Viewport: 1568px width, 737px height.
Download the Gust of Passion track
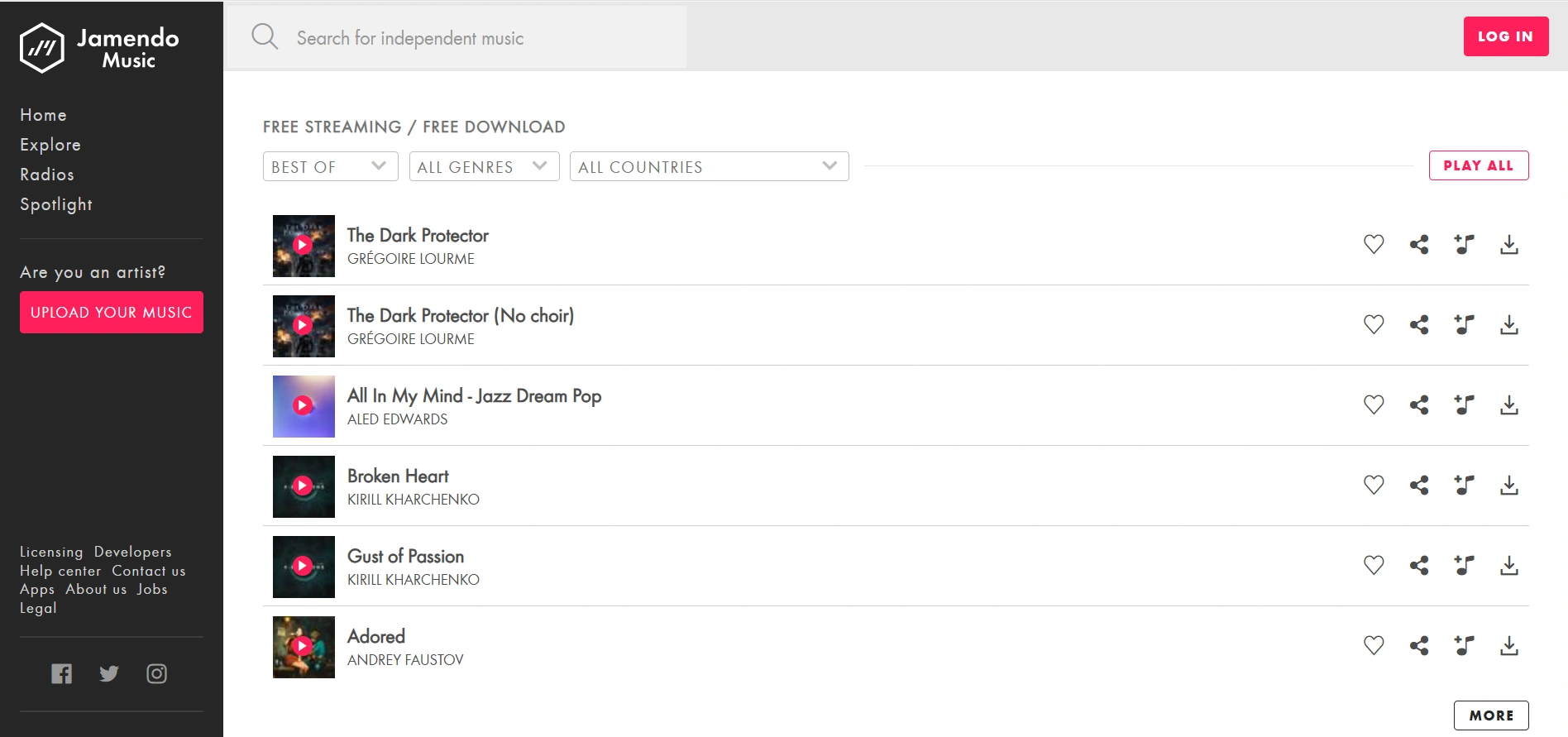[1509, 566]
